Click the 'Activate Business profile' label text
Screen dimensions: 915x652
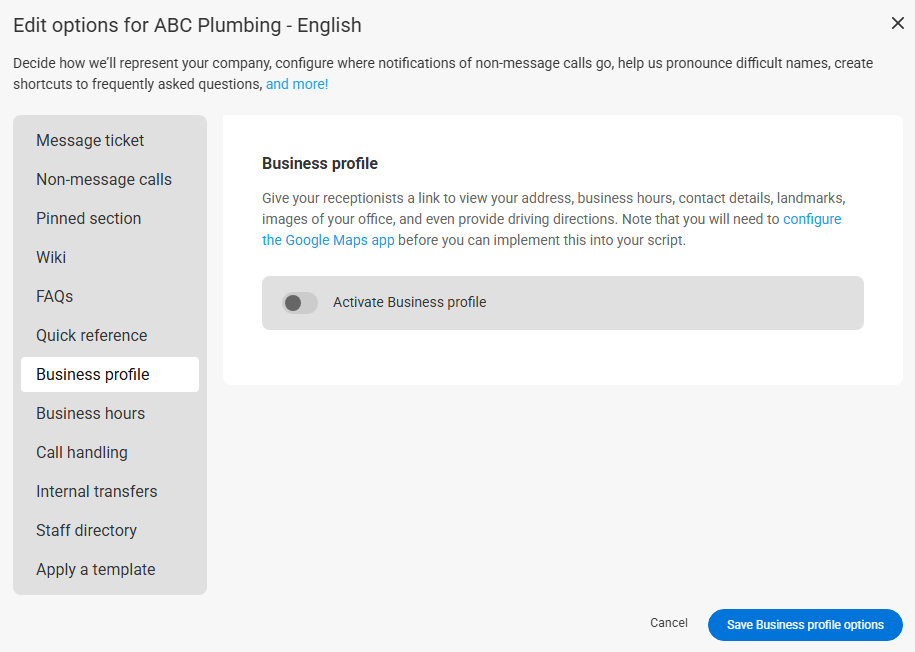coord(409,303)
